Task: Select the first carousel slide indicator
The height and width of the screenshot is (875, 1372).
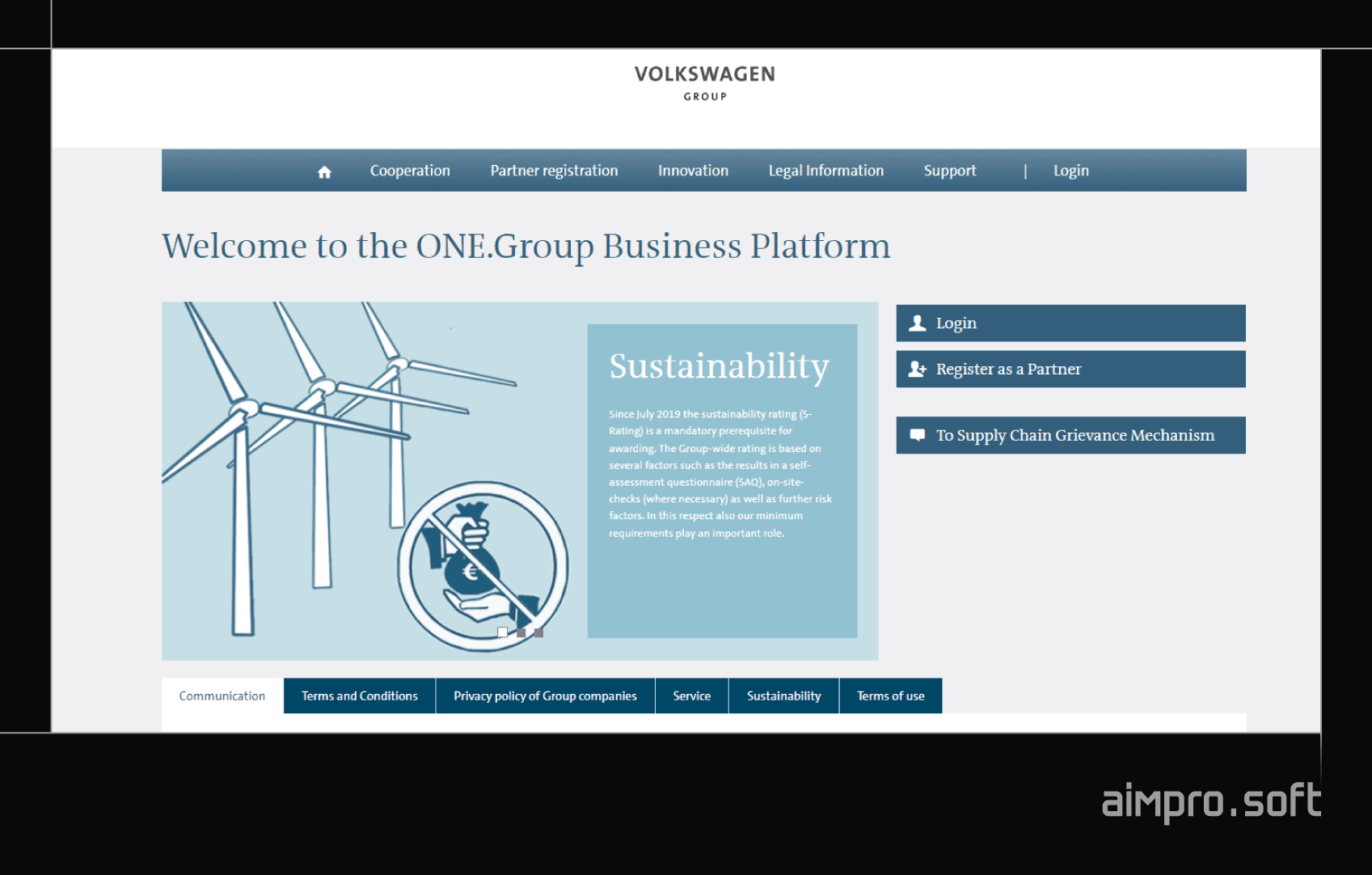Action: (503, 632)
